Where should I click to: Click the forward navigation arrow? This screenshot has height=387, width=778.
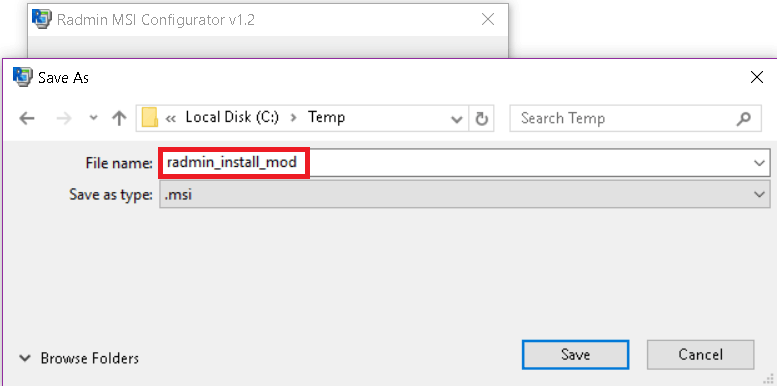point(64,119)
